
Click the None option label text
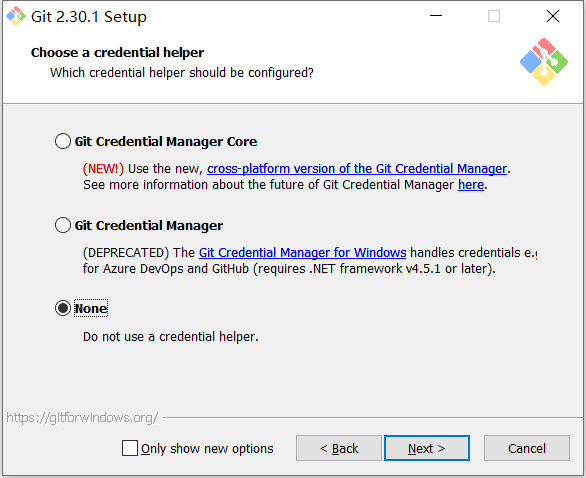coord(91,309)
